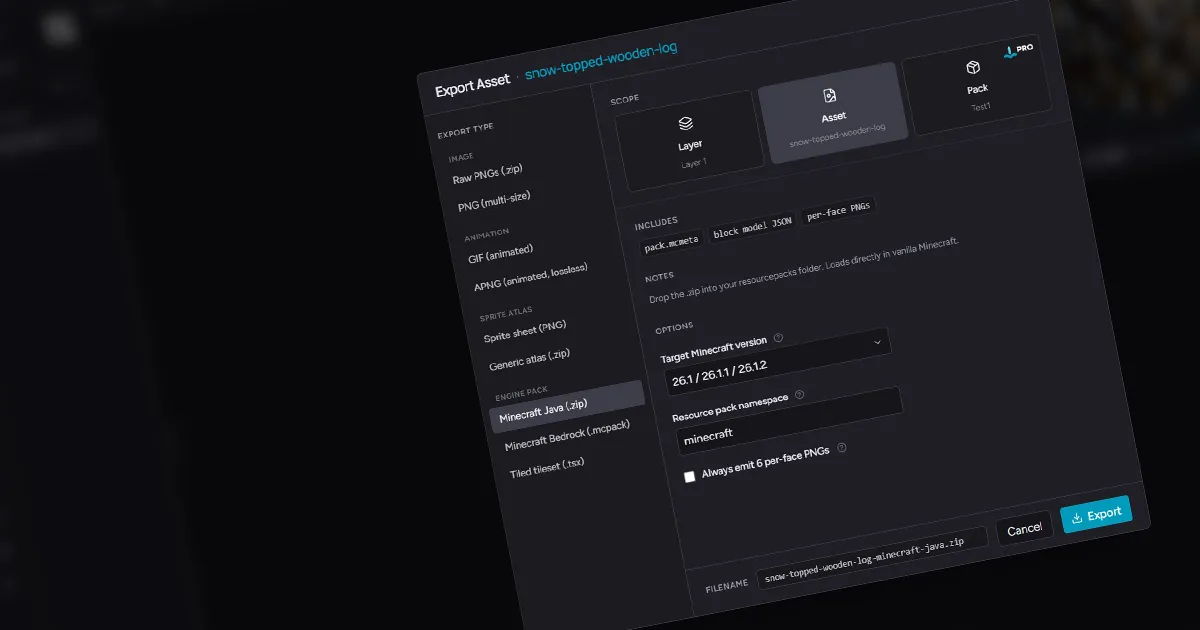Select the Asset scope card

832,112
